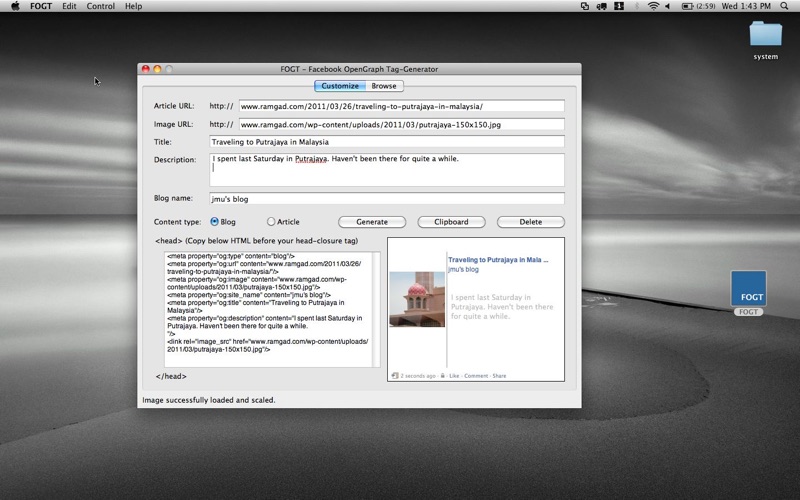The height and width of the screenshot is (500, 800).
Task: Click the Blog name input field
Action: coord(387,198)
